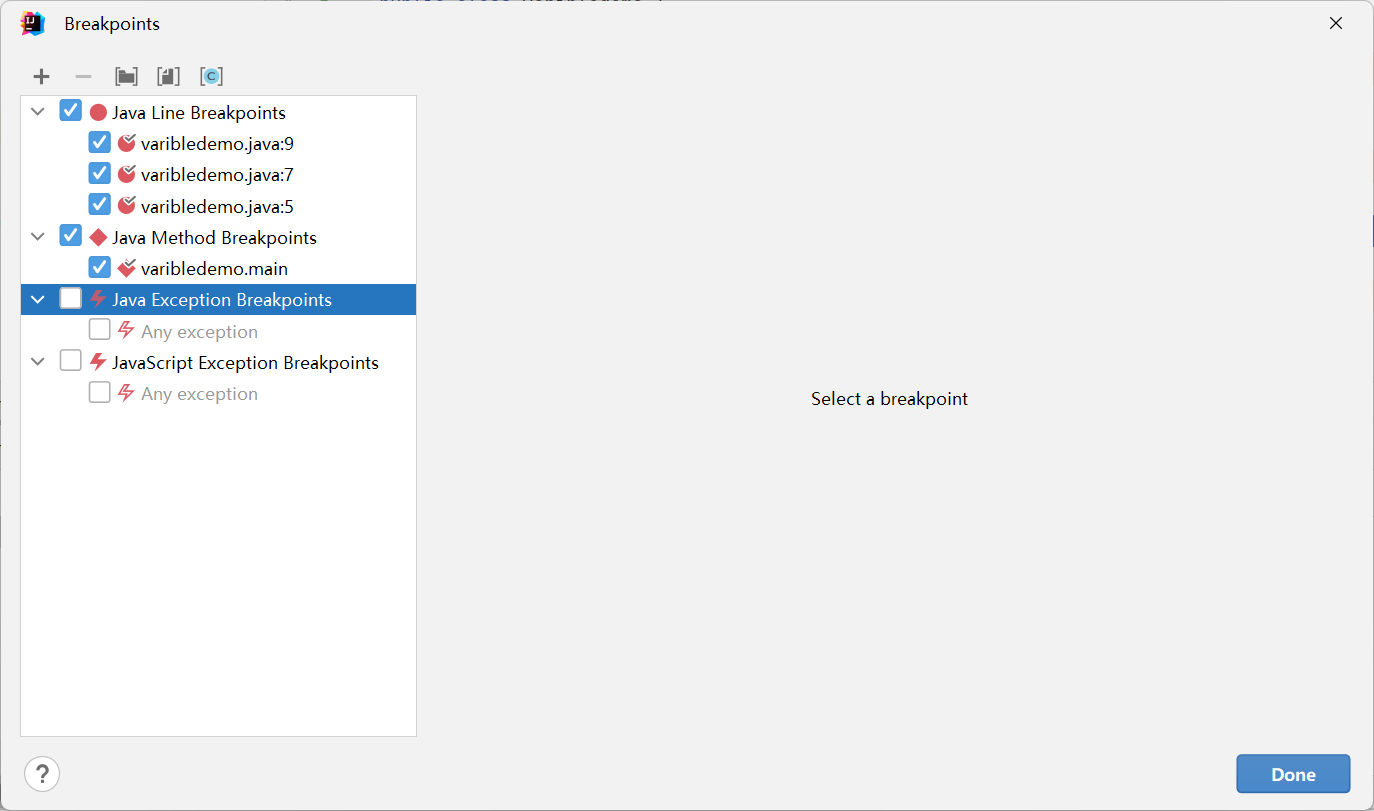Image resolution: width=1374 pixels, height=811 pixels.
Task: Collapse the Java Method Breakpoints group
Action: pos(37,236)
